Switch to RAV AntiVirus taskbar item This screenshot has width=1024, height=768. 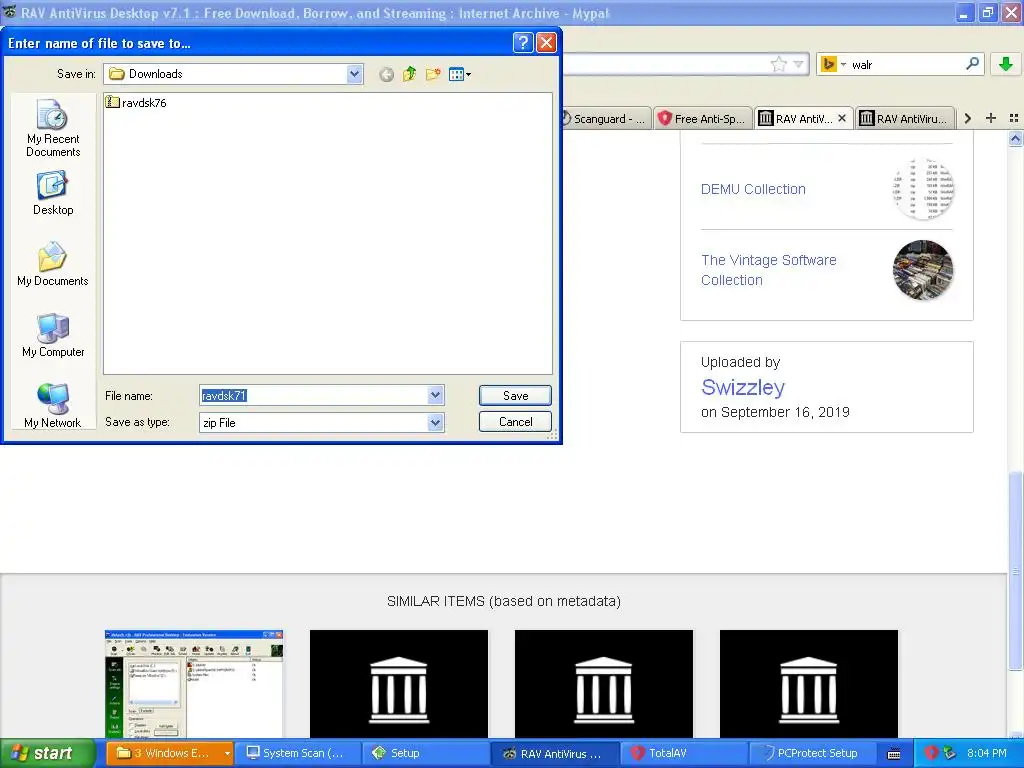click(553, 753)
